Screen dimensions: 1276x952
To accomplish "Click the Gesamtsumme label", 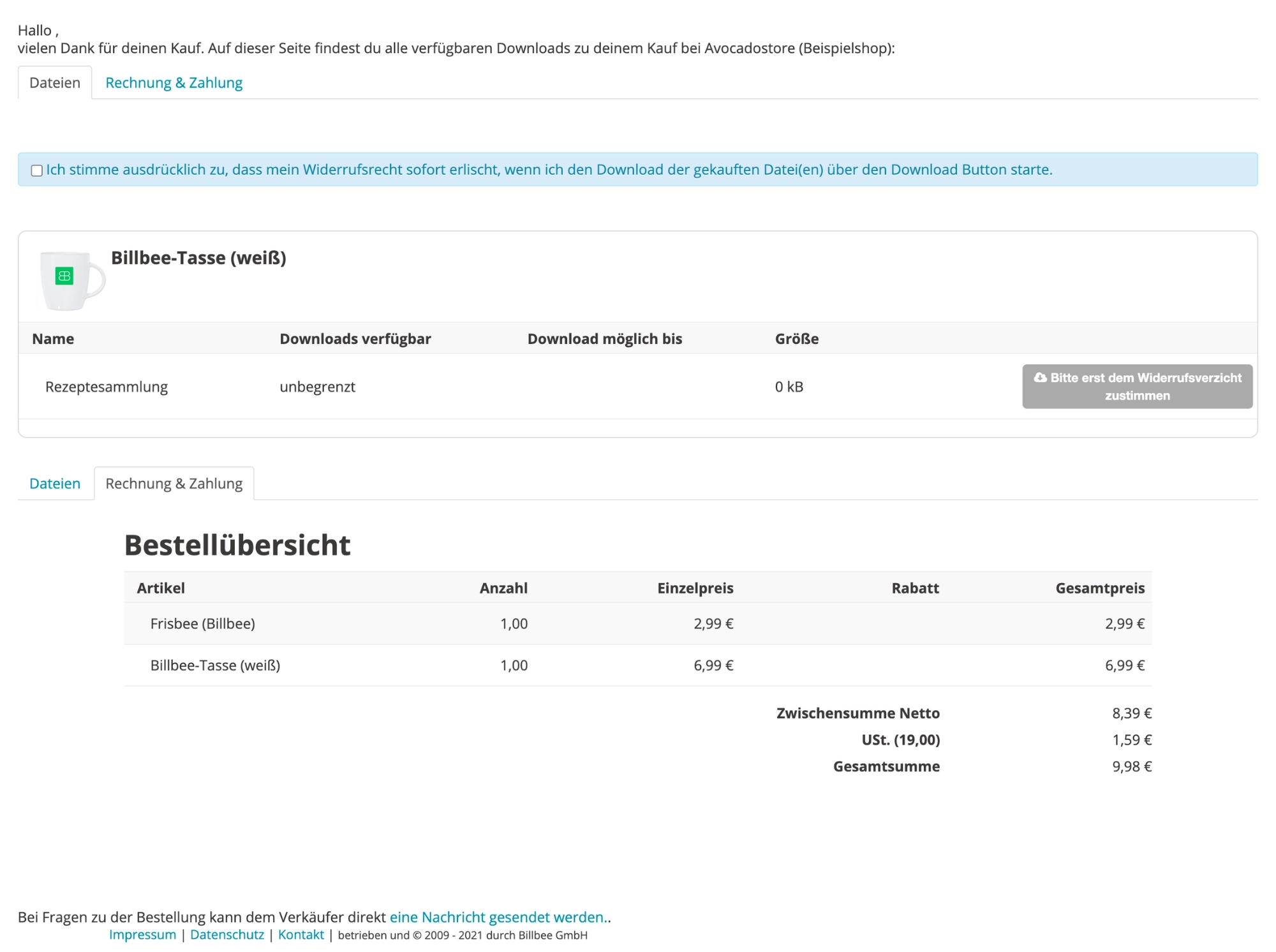I will [x=886, y=766].
